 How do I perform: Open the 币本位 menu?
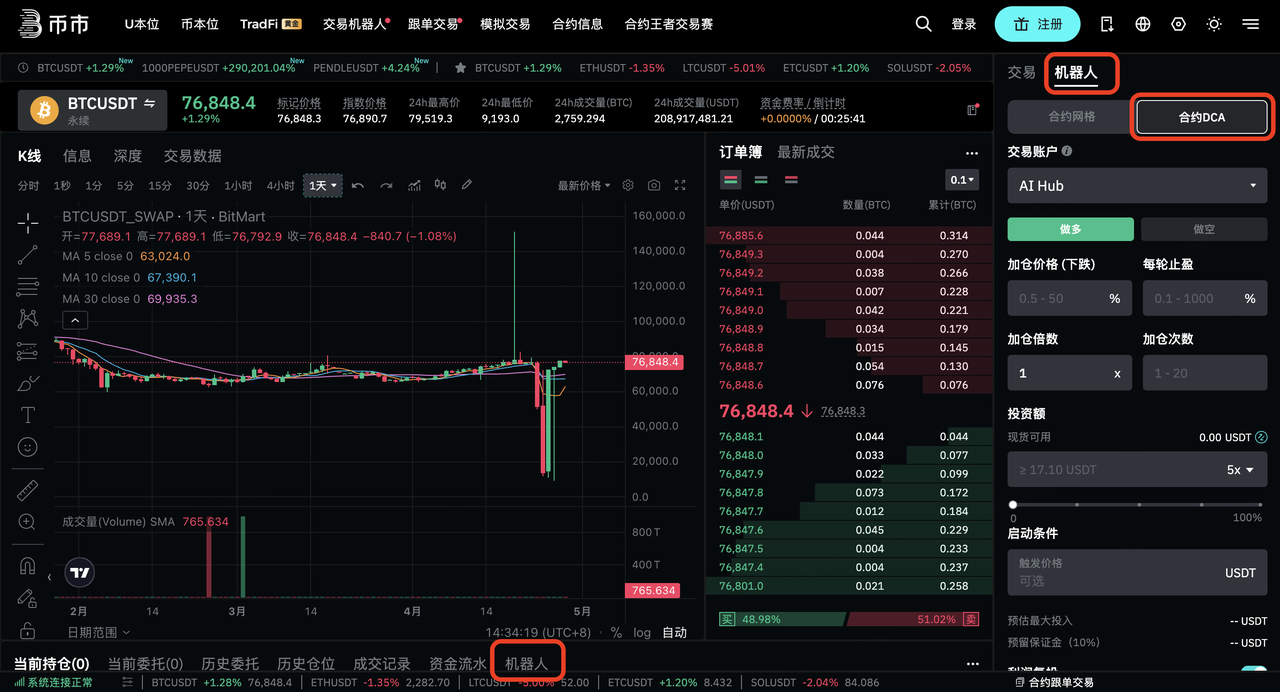click(200, 24)
